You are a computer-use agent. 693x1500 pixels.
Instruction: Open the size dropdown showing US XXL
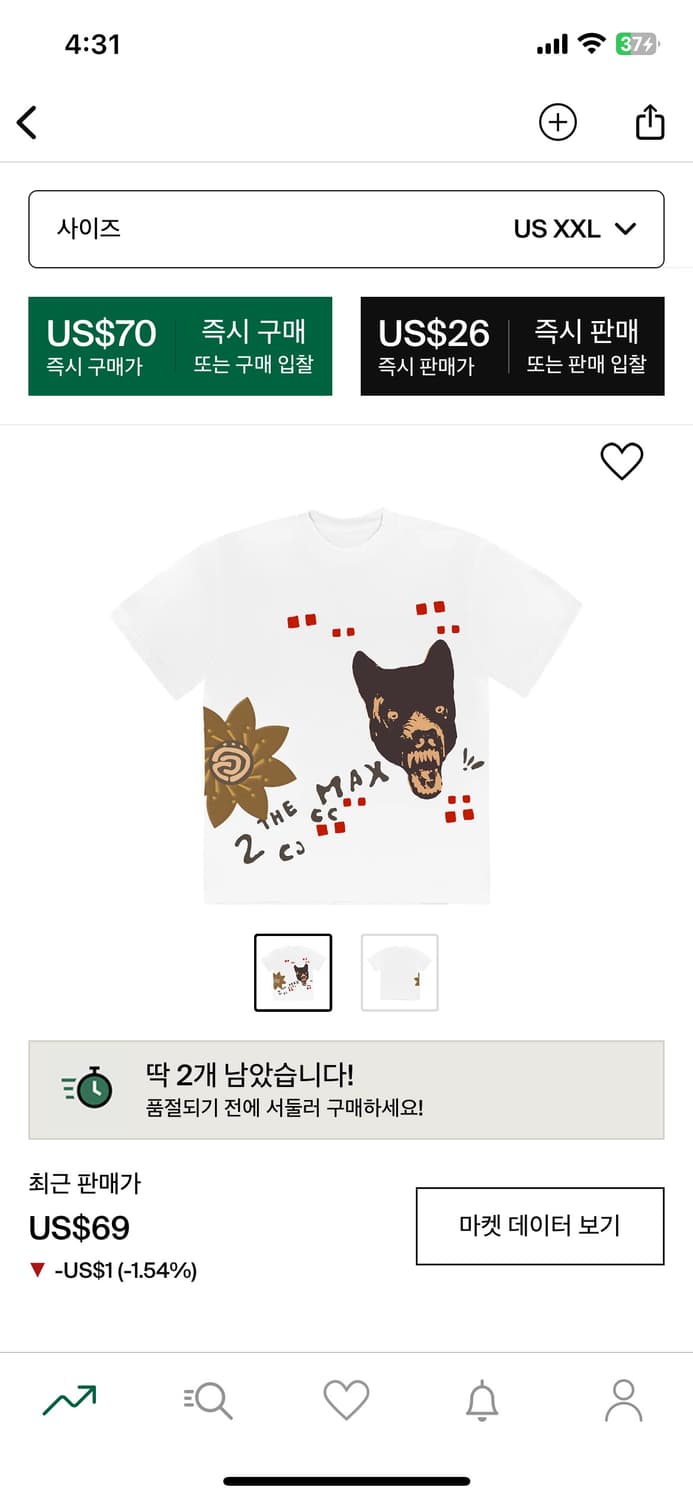[x=346, y=229]
